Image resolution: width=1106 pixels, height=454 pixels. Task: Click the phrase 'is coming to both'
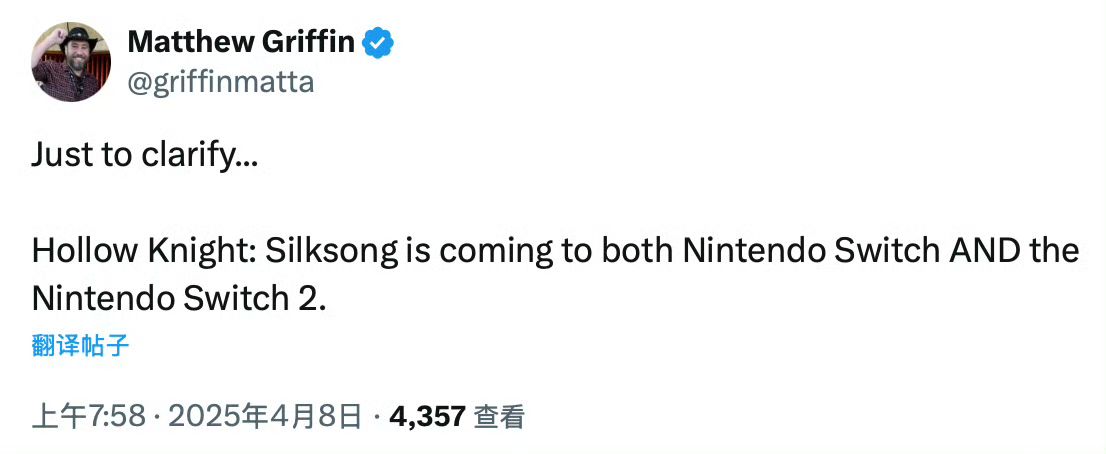[540, 252]
